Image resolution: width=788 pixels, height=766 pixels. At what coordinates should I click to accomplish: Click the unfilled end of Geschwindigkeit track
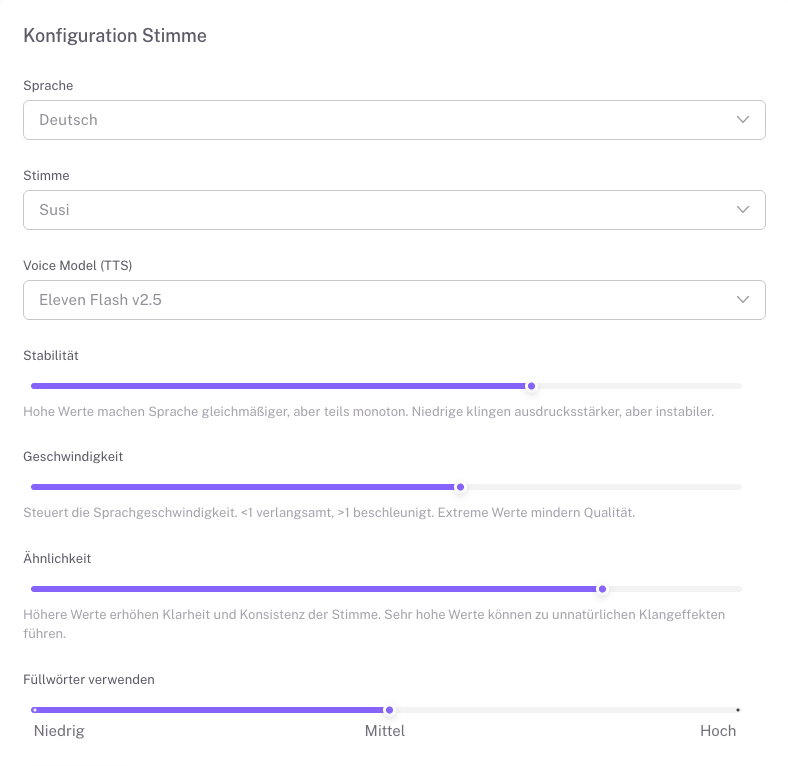point(735,487)
